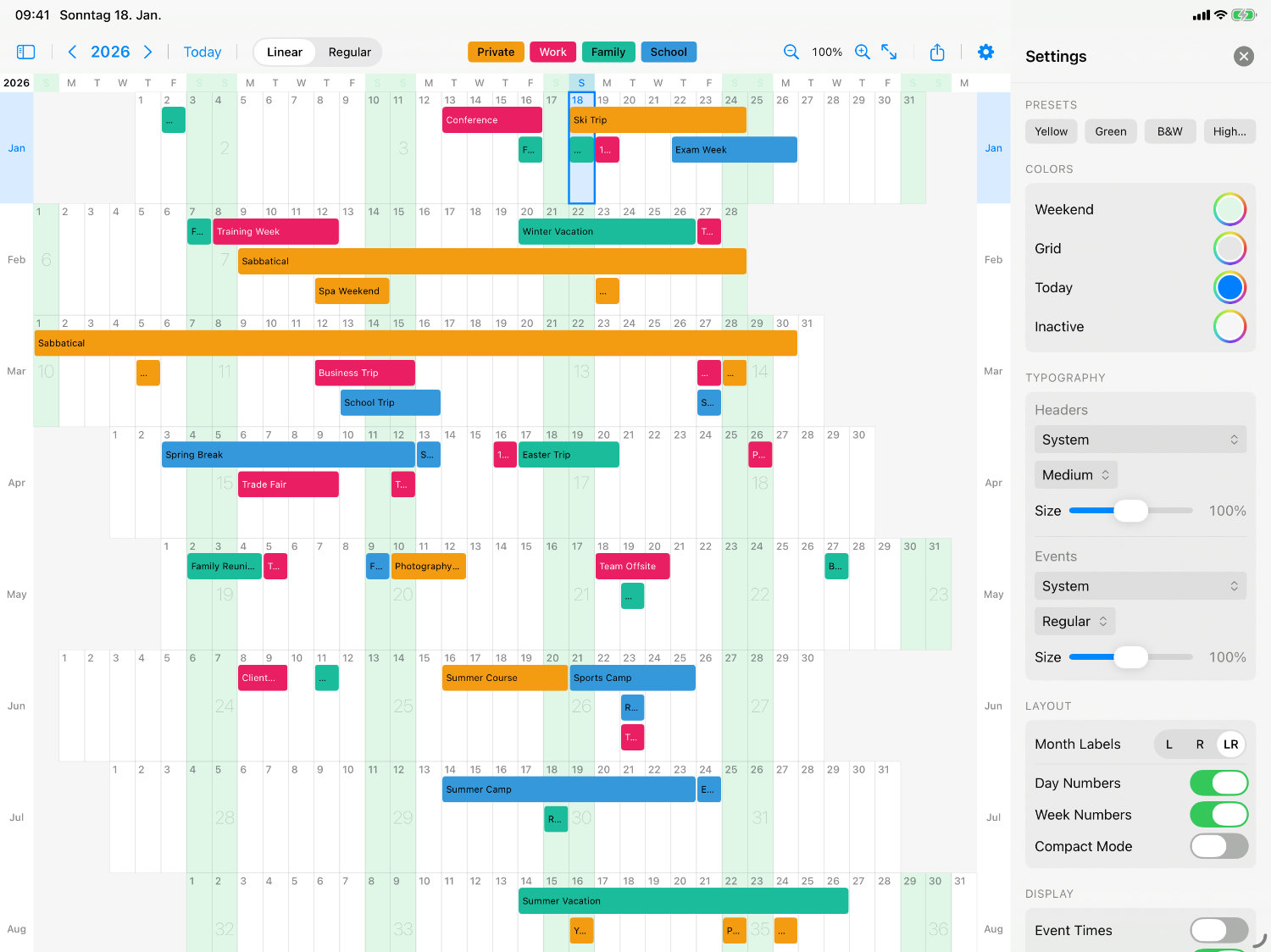Click the settings gear icon
Viewport: 1271px width, 952px height.
click(986, 52)
